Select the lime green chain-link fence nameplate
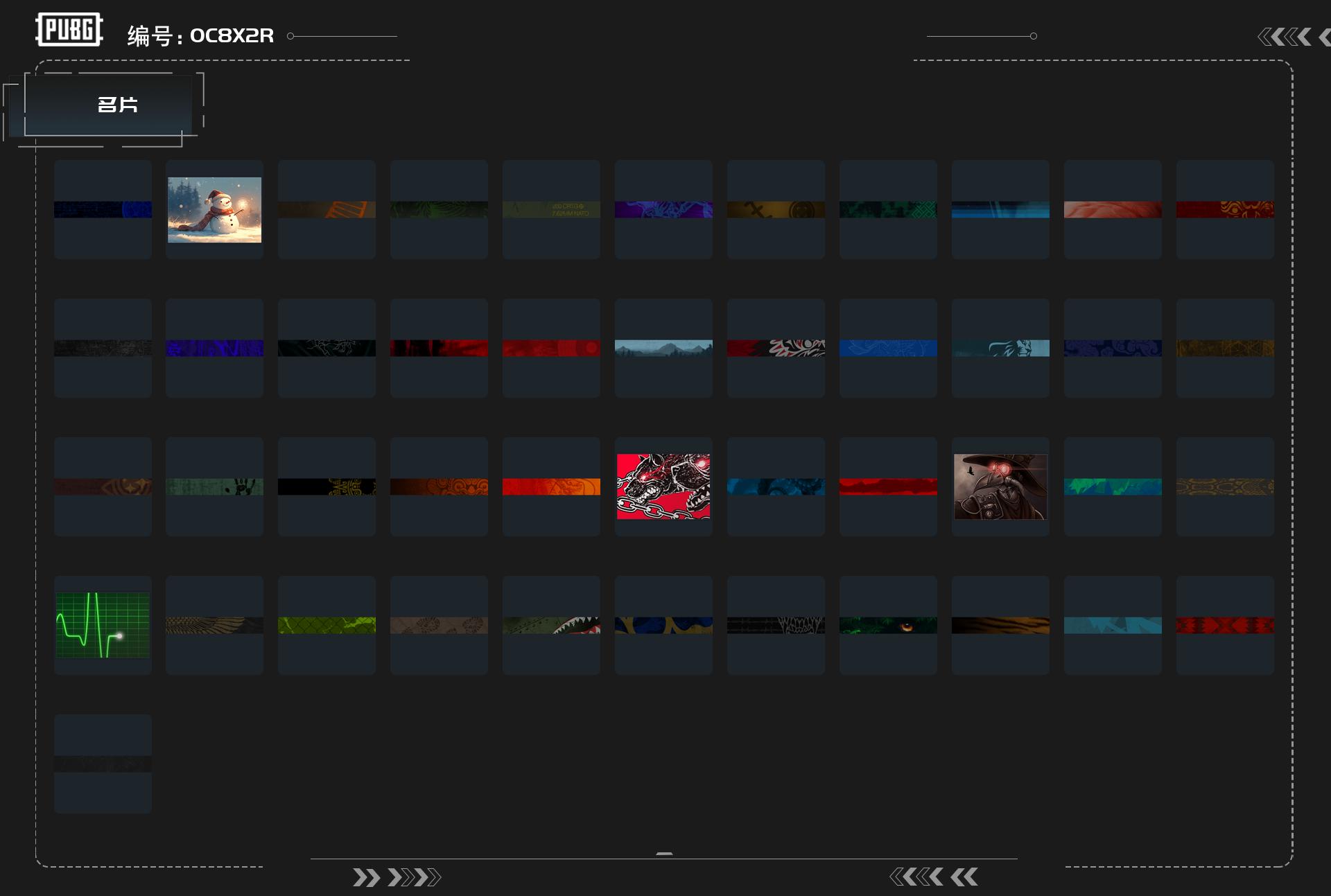Screen dimensions: 1331x896 (x=327, y=625)
